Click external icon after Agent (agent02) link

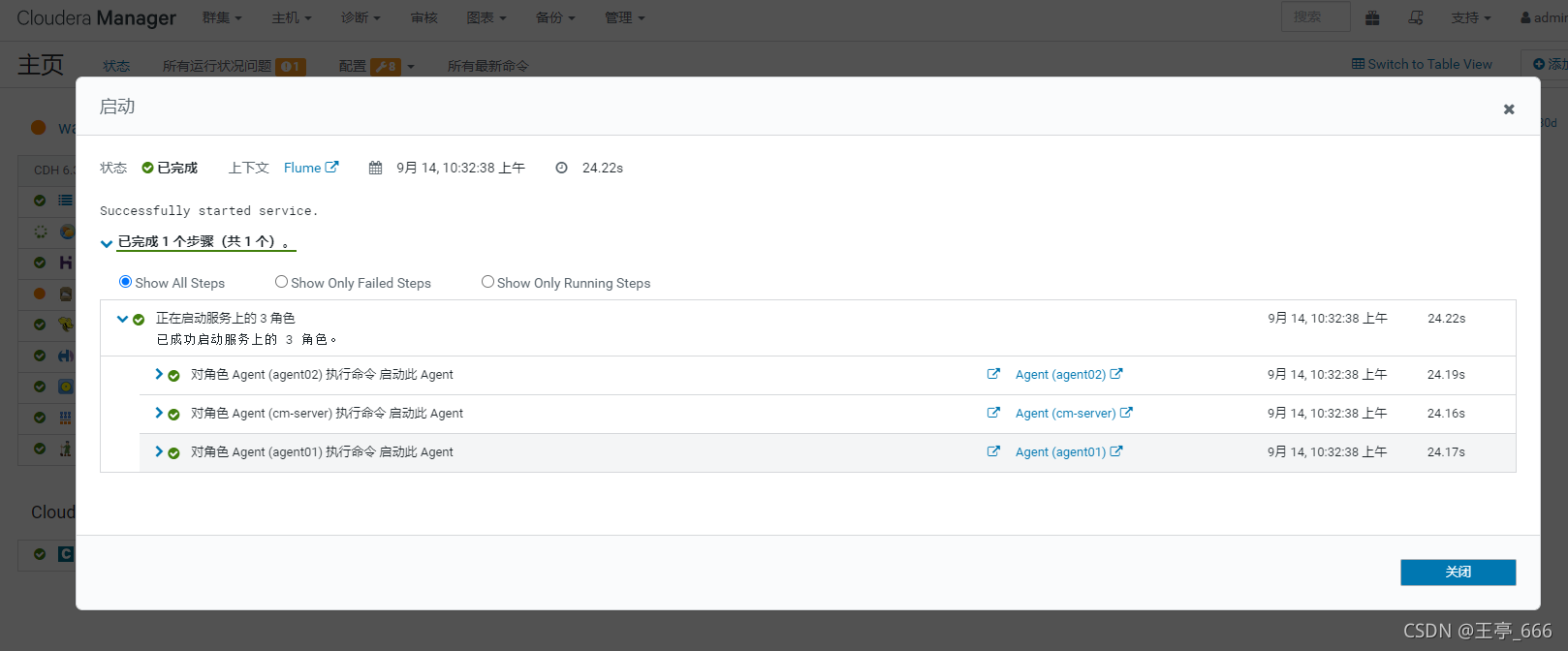(1116, 373)
